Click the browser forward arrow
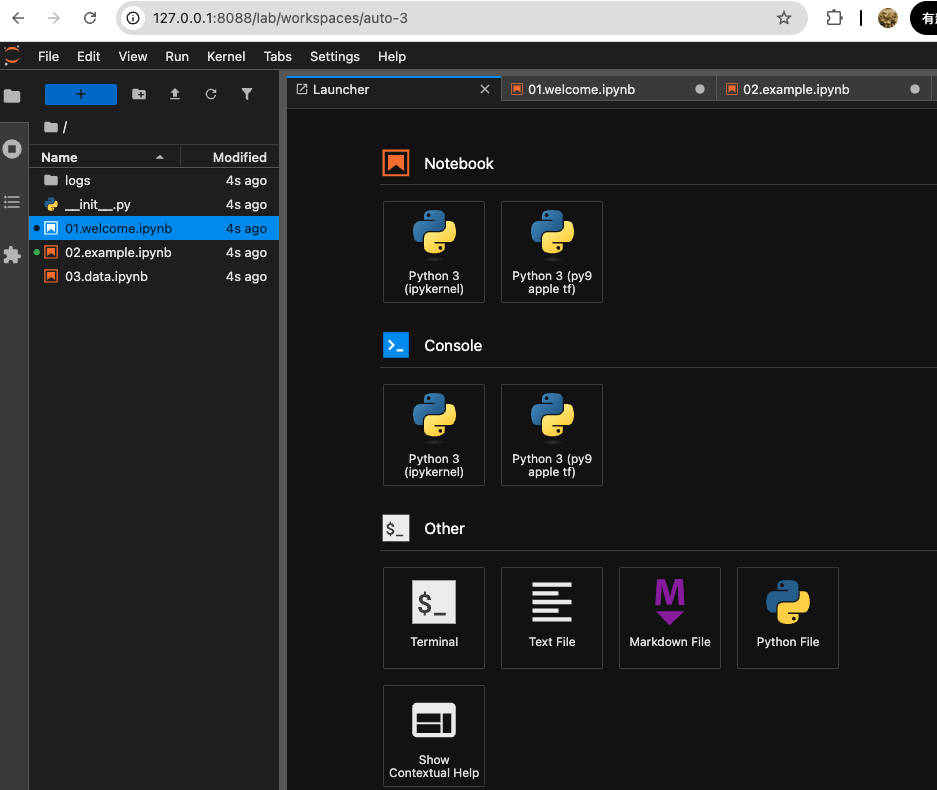The height and width of the screenshot is (790, 937). coord(54,18)
